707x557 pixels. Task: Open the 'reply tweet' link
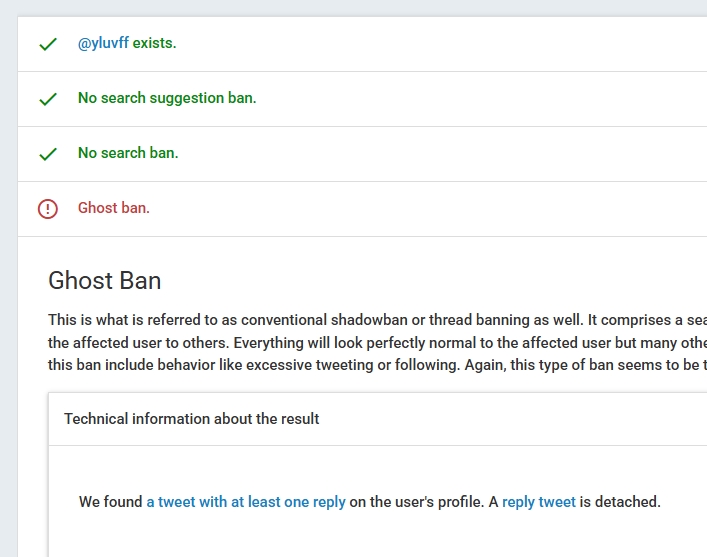pos(539,502)
